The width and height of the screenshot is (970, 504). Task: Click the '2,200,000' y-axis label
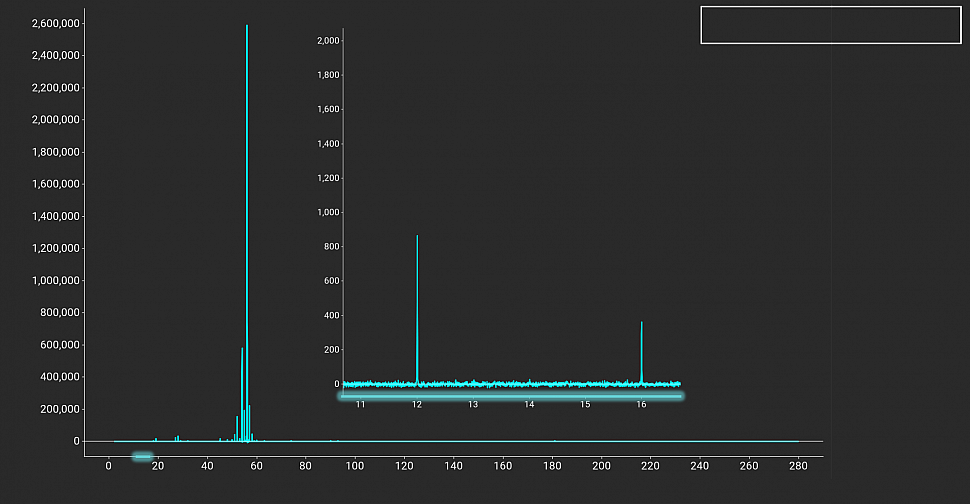pos(56,88)
